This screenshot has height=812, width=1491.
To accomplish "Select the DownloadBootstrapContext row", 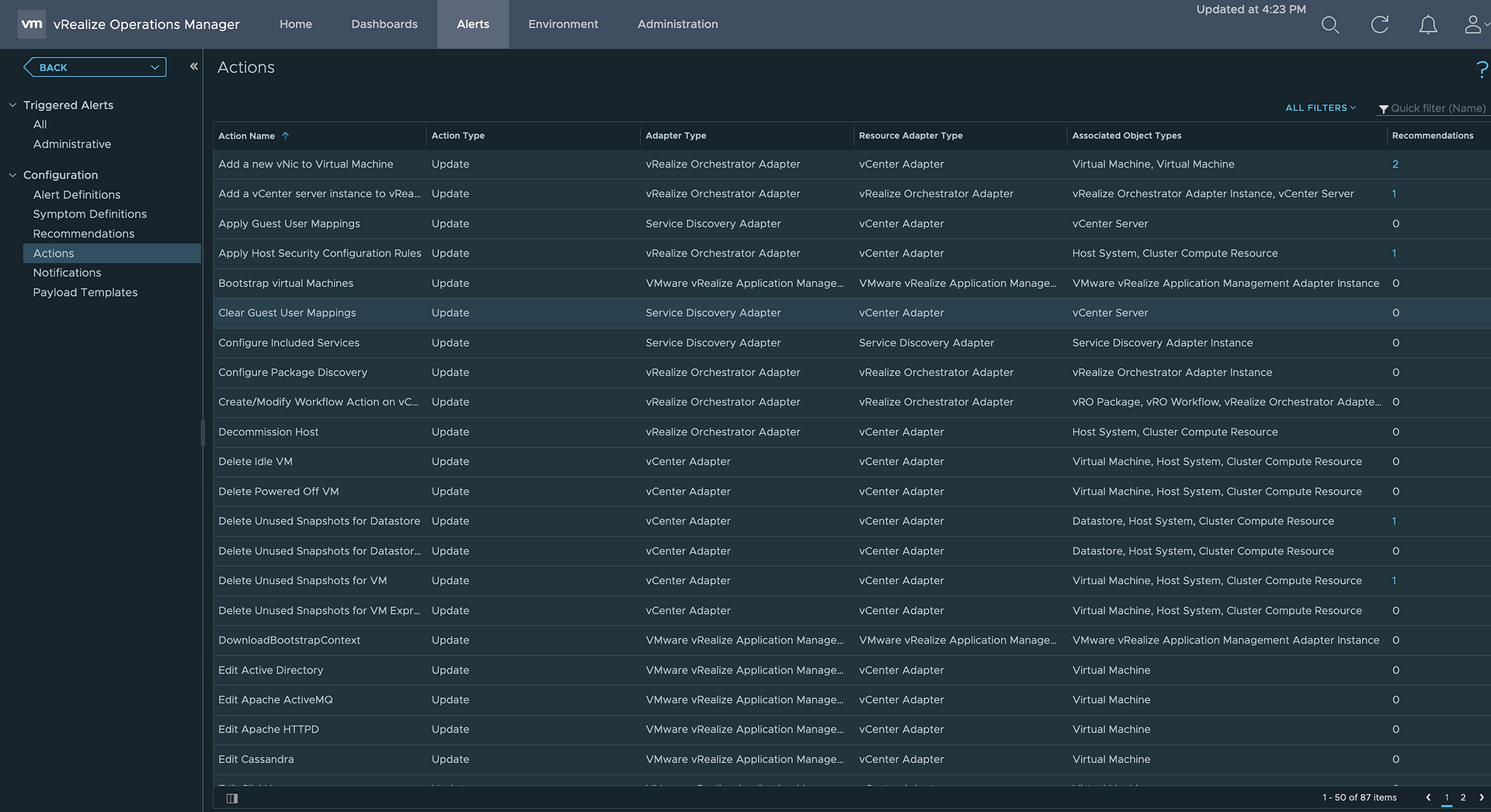I will (852, 640).
